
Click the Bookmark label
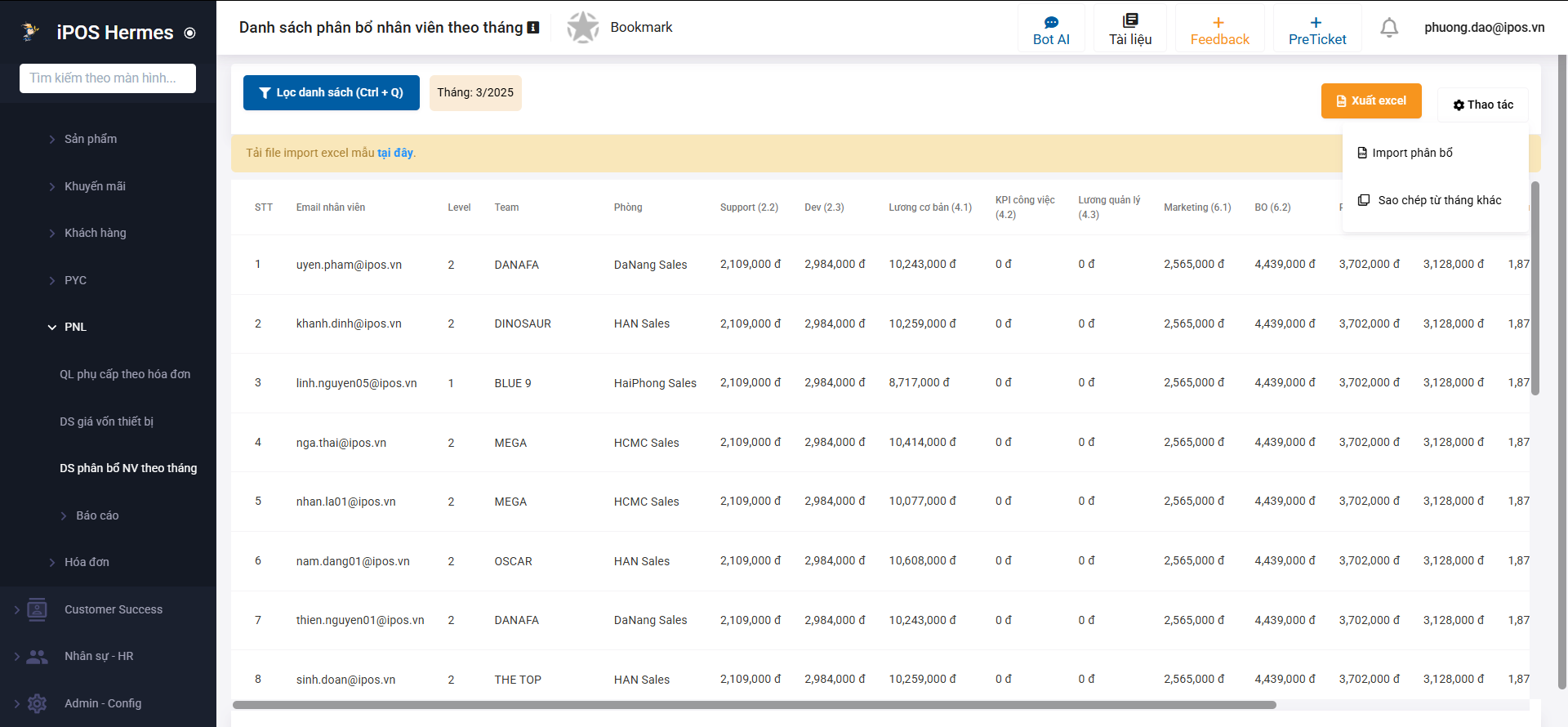(x=641, y=27)
